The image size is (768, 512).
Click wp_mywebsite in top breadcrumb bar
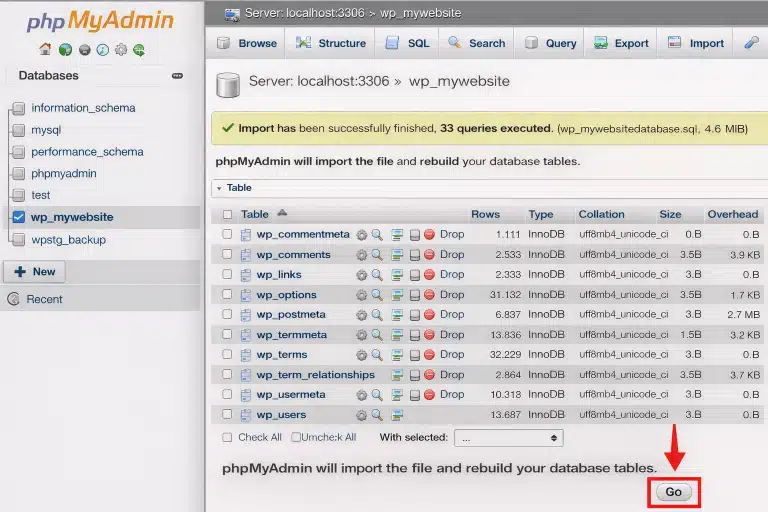coord(421,13)
